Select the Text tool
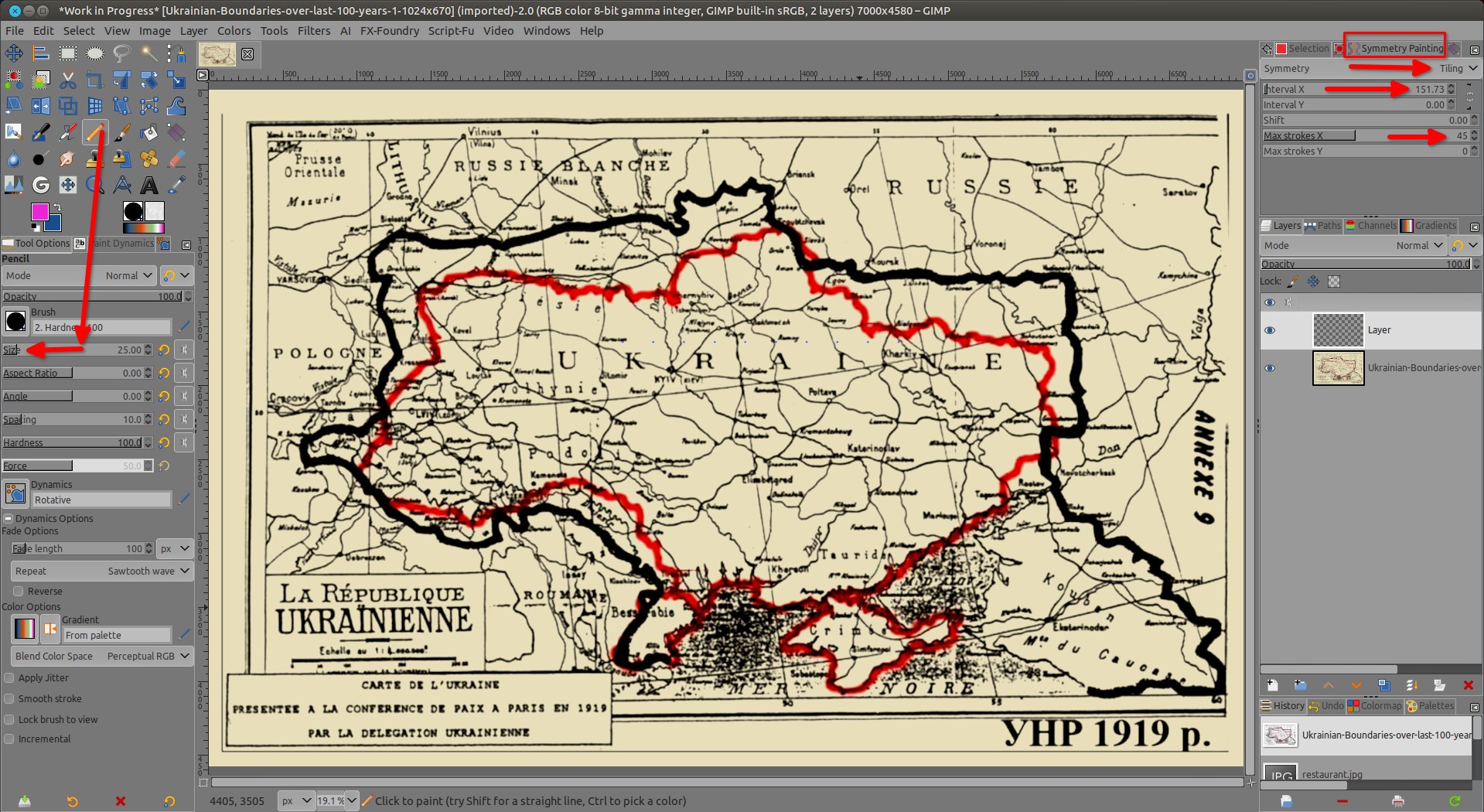This screenshot has height=812, width=1484. (149, 185)
